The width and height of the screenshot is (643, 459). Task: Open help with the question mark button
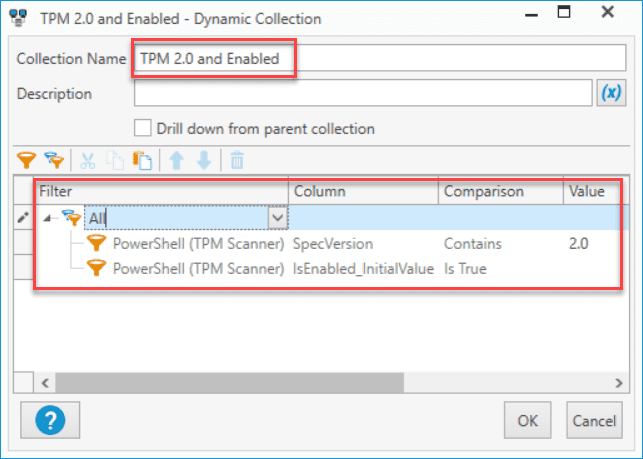coord(50,420)
